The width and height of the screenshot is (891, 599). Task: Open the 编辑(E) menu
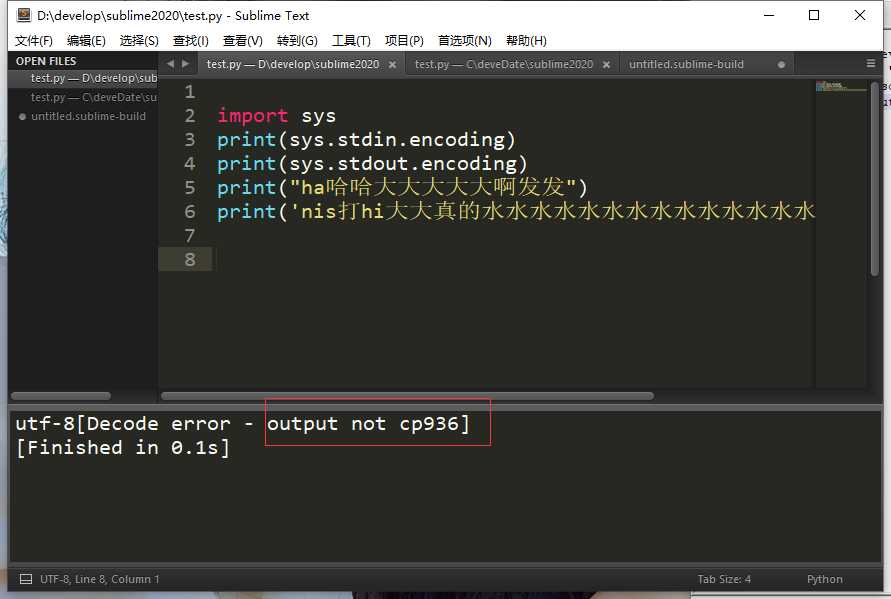86,41
